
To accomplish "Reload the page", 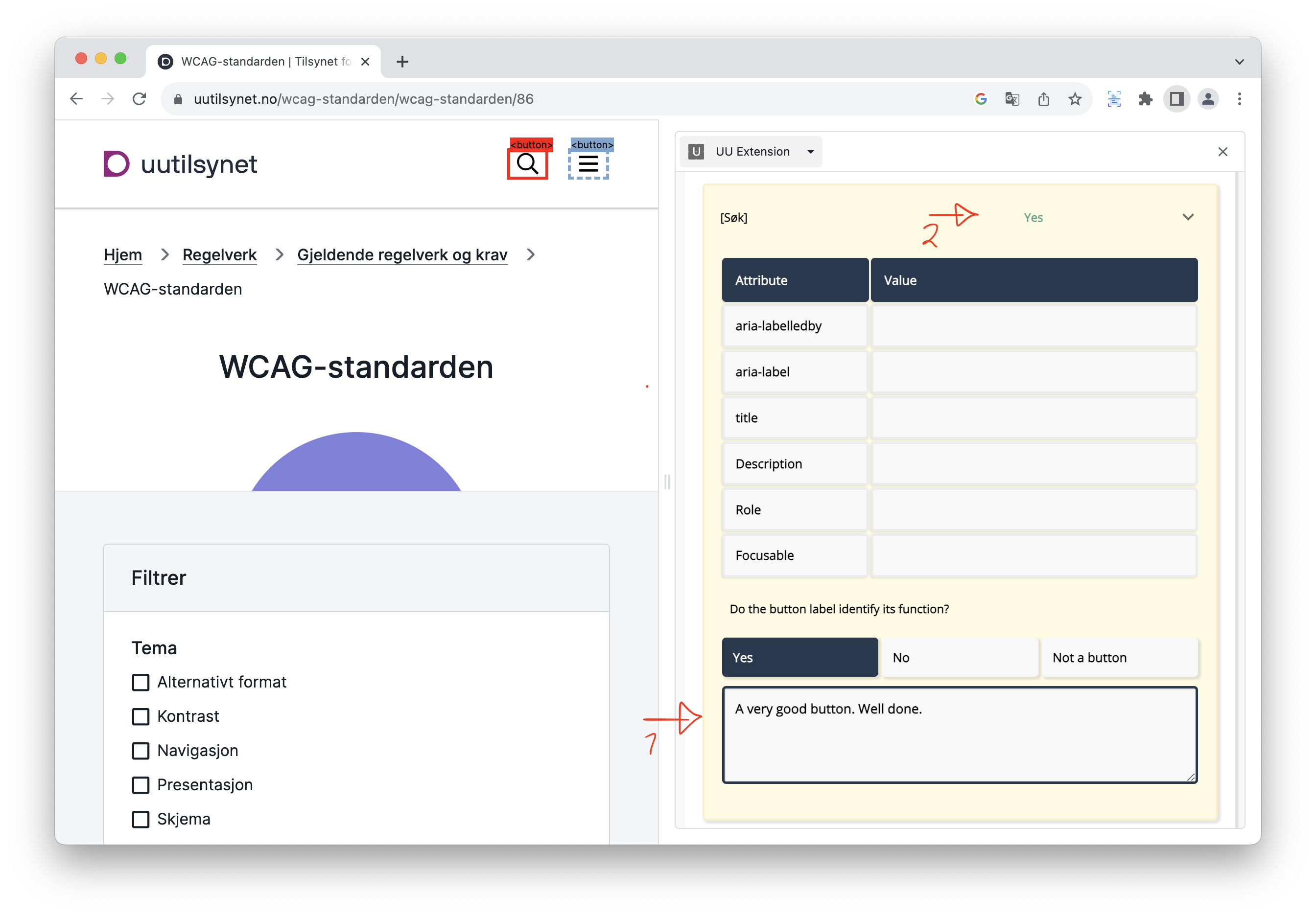I will click(x=139, y=99).
